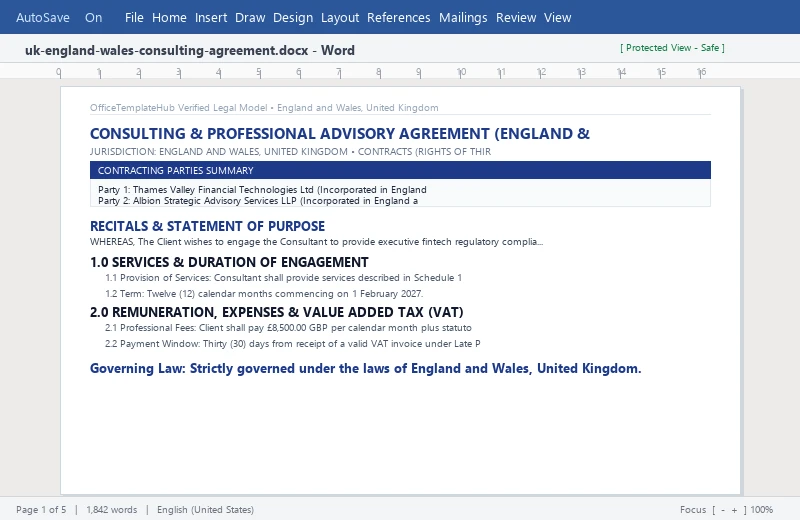Switch to the View tab
Viewport: 800px width, 520px height.
click(x=557, y=17)
